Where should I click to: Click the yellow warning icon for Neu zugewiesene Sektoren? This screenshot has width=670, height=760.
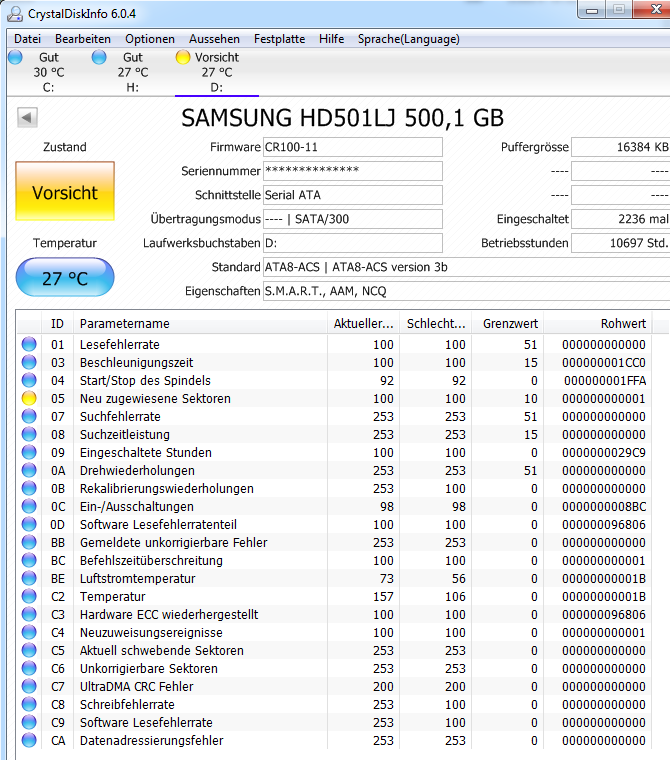[29, 398]
